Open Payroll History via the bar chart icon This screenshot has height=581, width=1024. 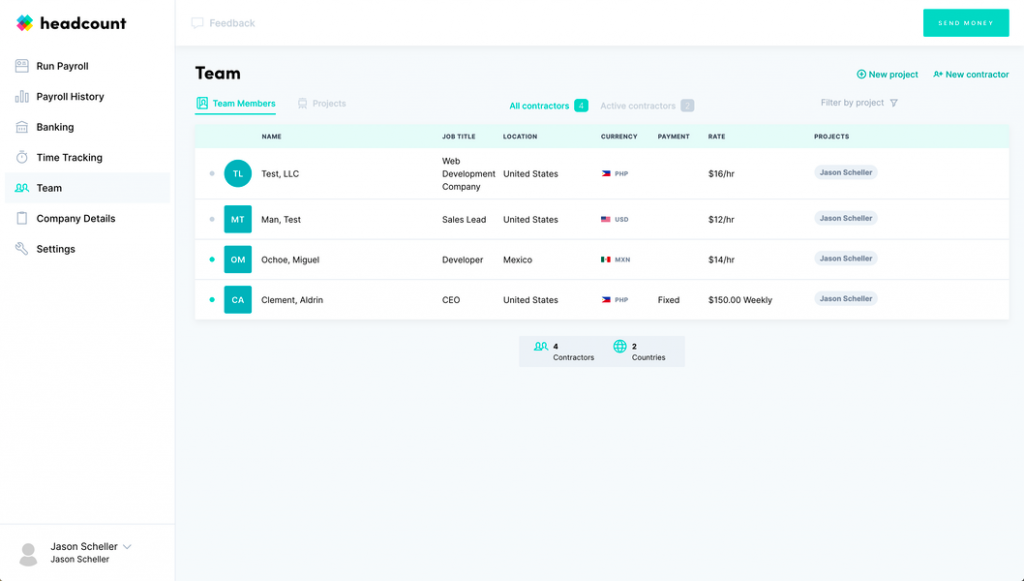[22, 96]
